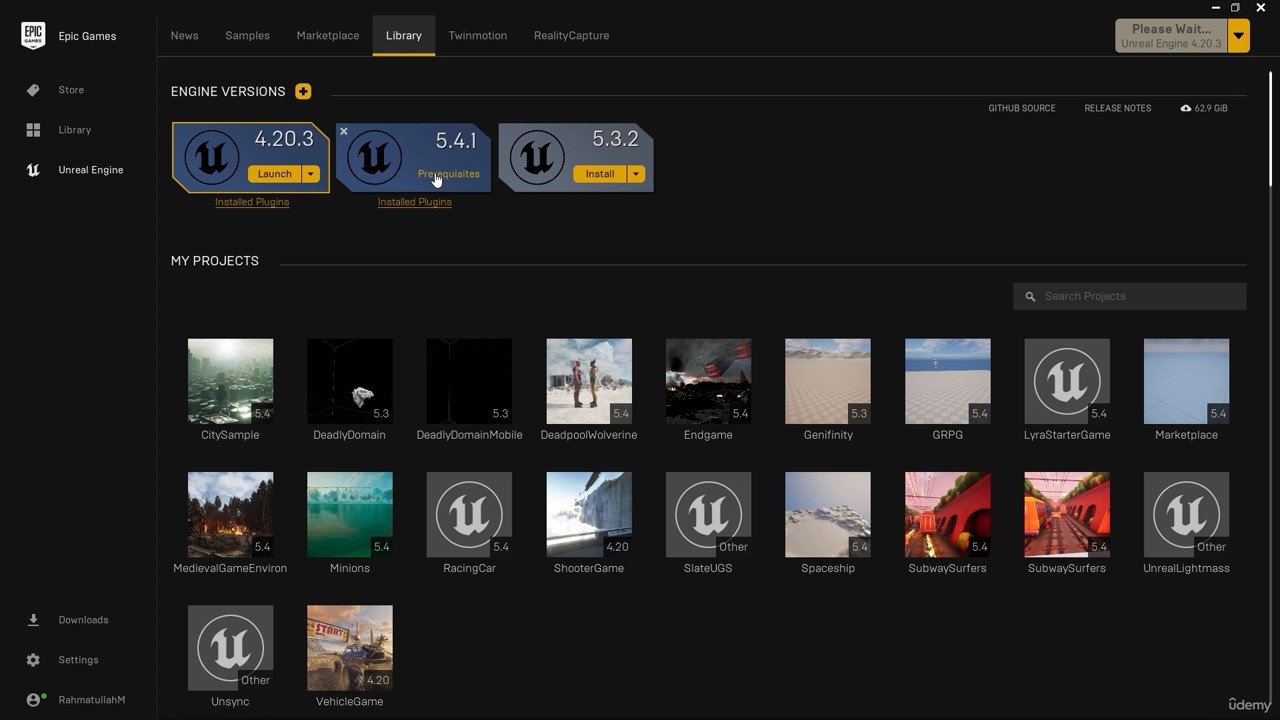The image size is (1280, 720).
Task: Switch to the Marketplace tab
Action: (328, 35)
